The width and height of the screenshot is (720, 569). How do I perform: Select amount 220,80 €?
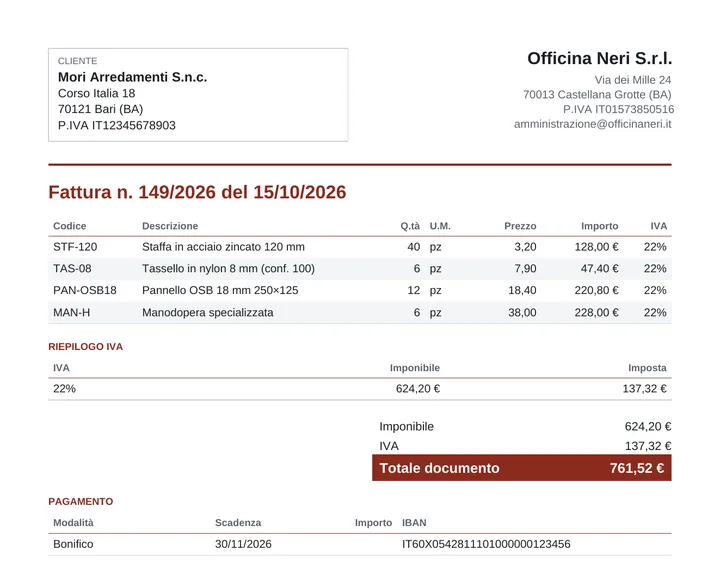coord(596,290)
